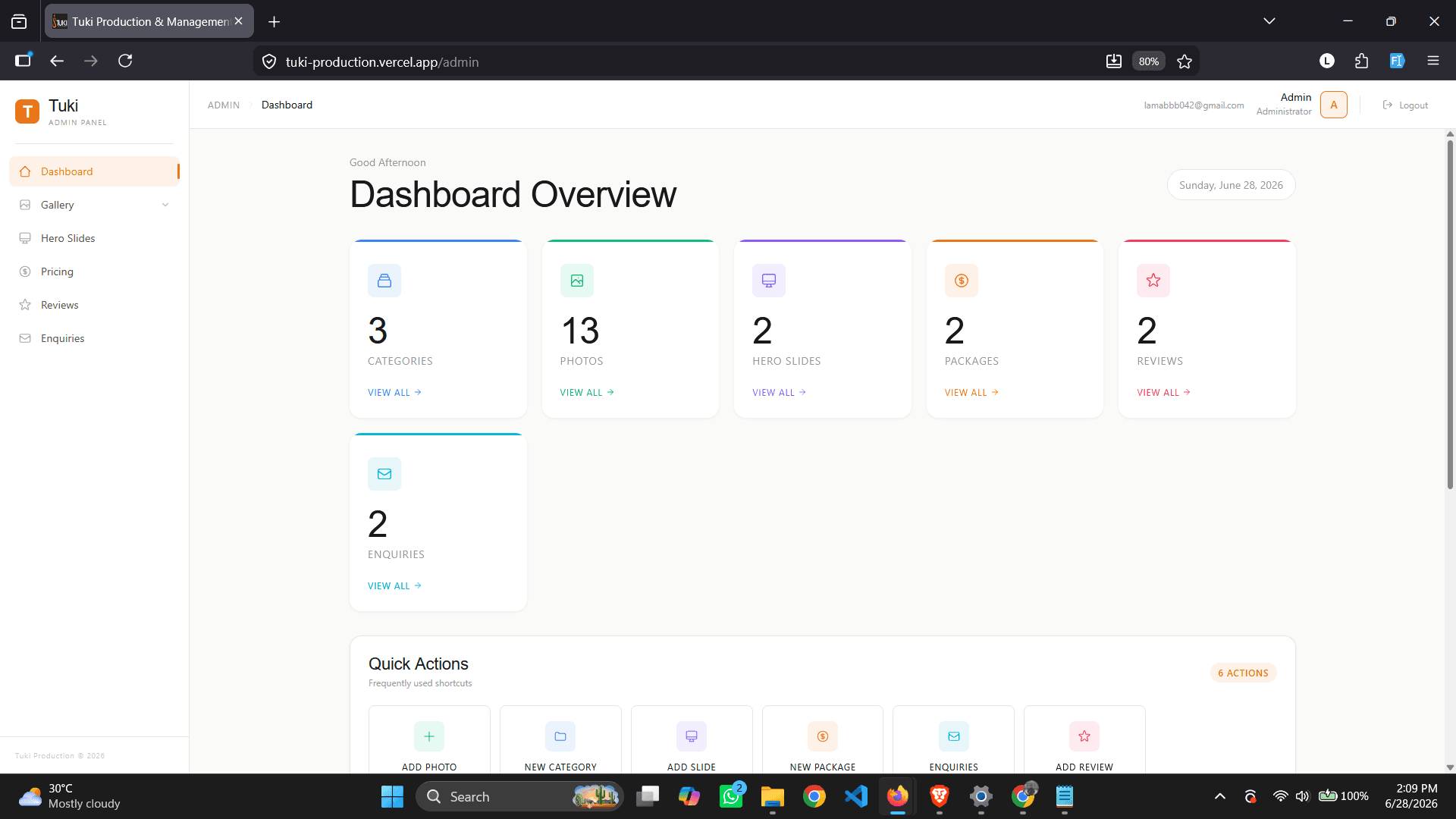Open a new browser tab
This screenshot has width=1456, height=819.
coord(275,21)
